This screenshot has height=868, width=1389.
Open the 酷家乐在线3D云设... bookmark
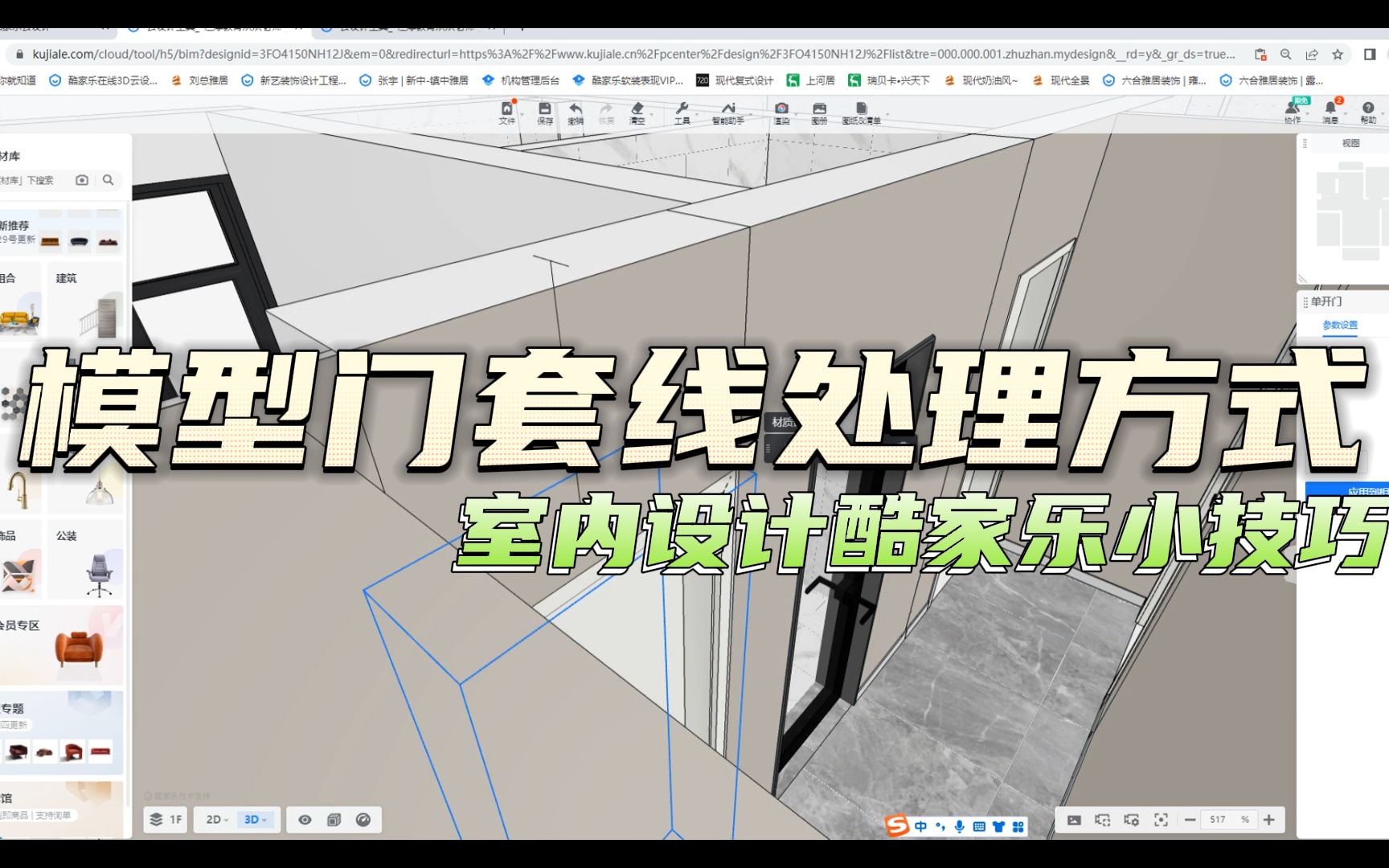point(104,80)
